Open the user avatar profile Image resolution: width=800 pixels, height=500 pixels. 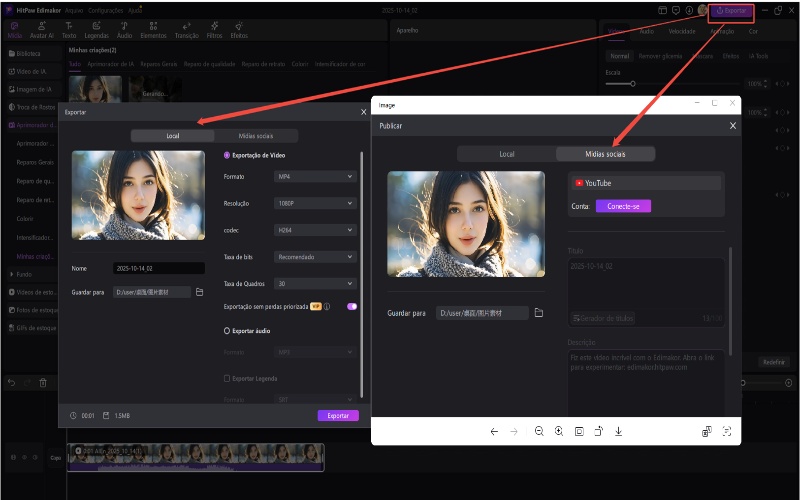tap(703, 10)
